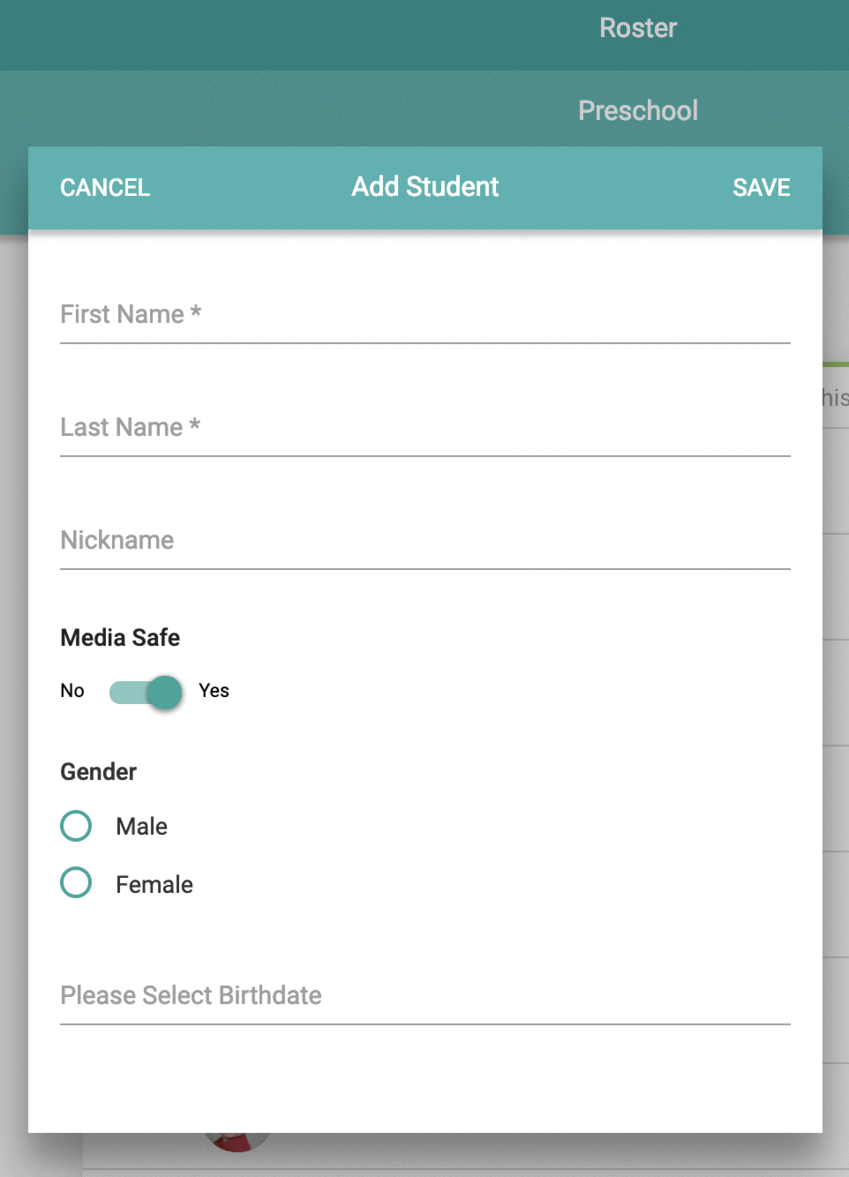This screenshot has width=849, height=1177.
Task: Choose Female as the student's gender
Action: click(x=75, y=883)
